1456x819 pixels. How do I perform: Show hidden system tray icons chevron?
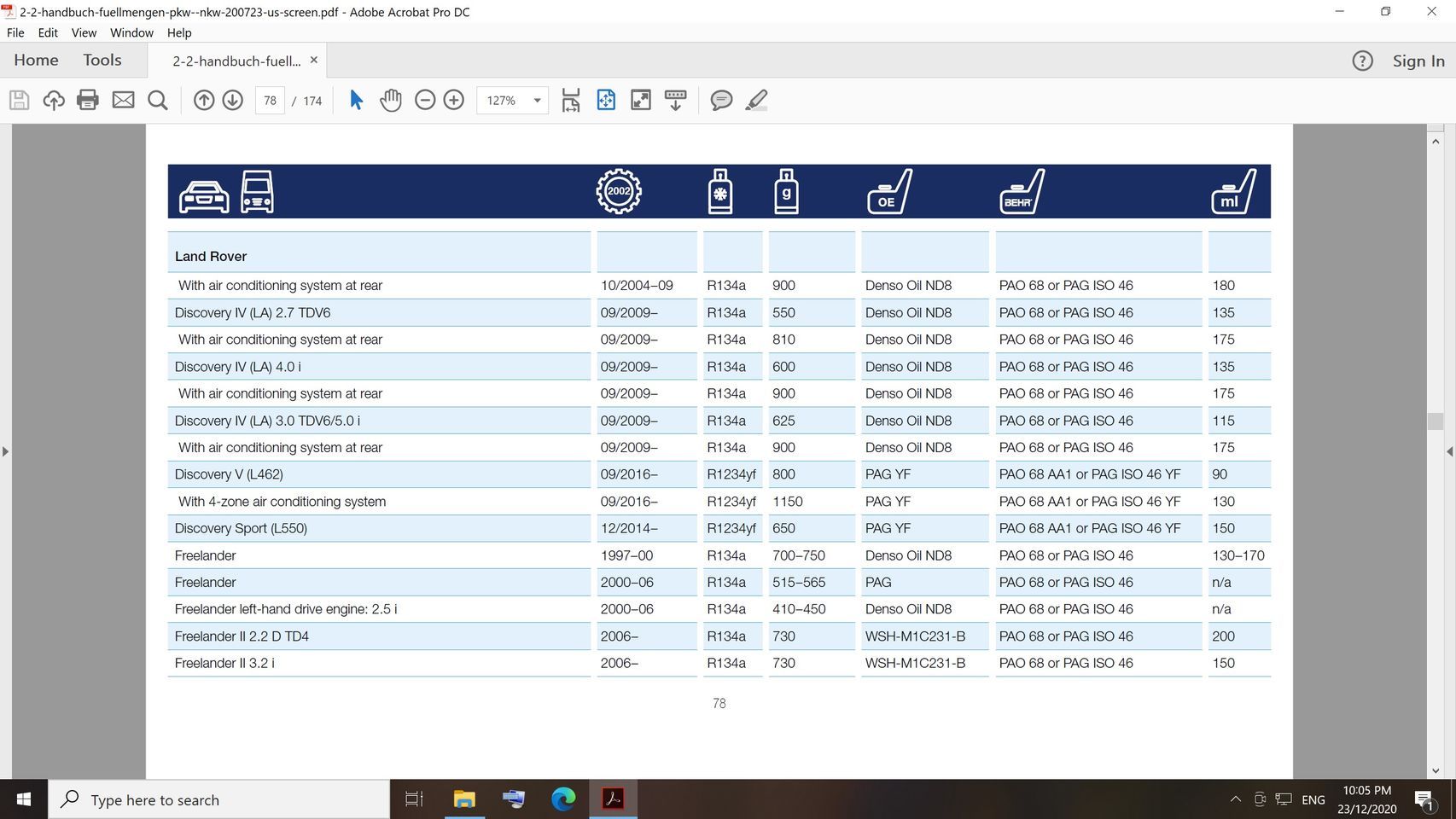pos(1235,799)
